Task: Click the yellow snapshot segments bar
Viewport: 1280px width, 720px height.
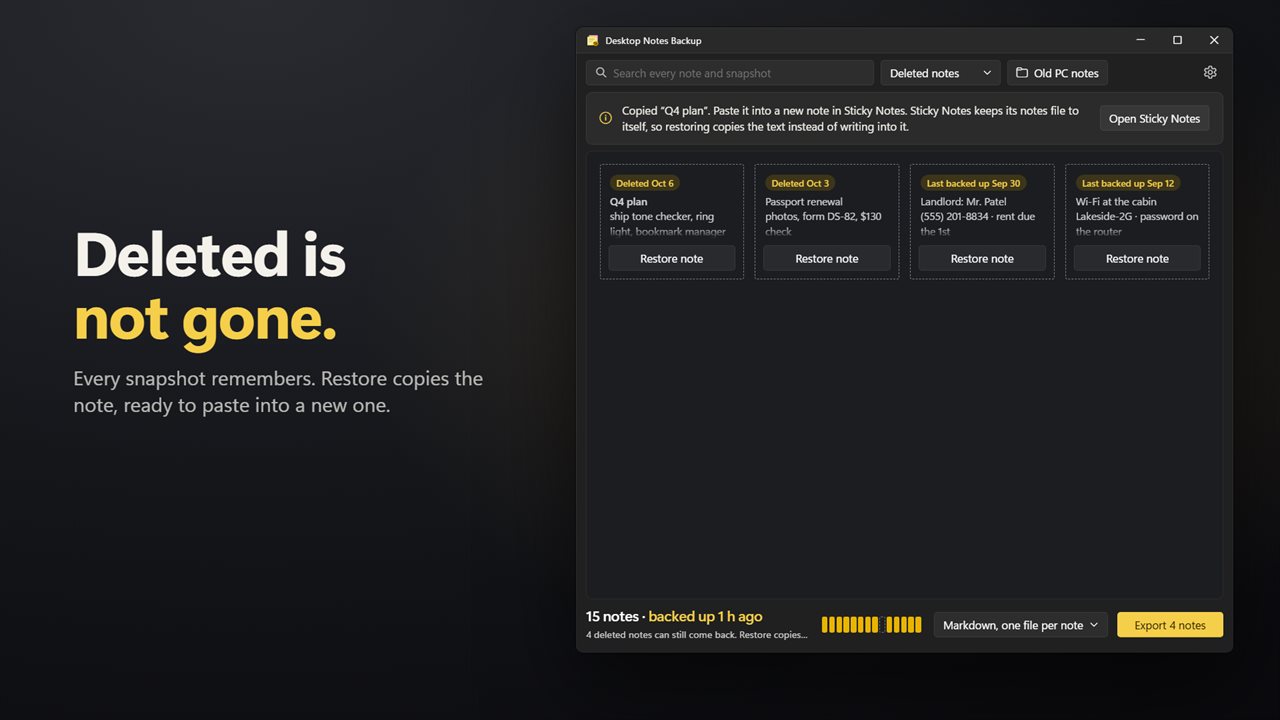Action: tap(872, 625)
